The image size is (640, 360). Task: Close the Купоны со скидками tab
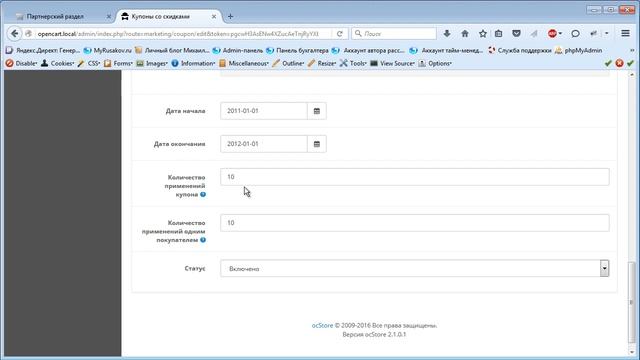coord(214,16)
